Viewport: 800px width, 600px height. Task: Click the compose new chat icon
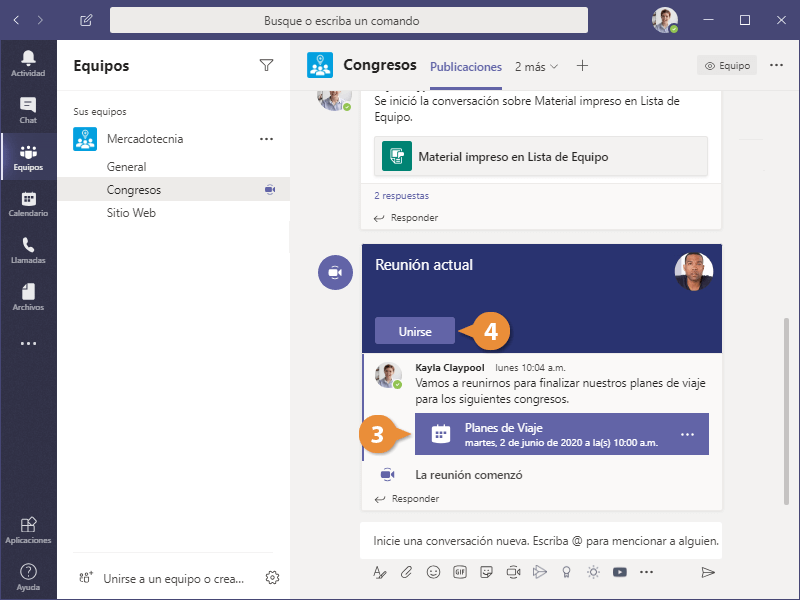point(86,20)
